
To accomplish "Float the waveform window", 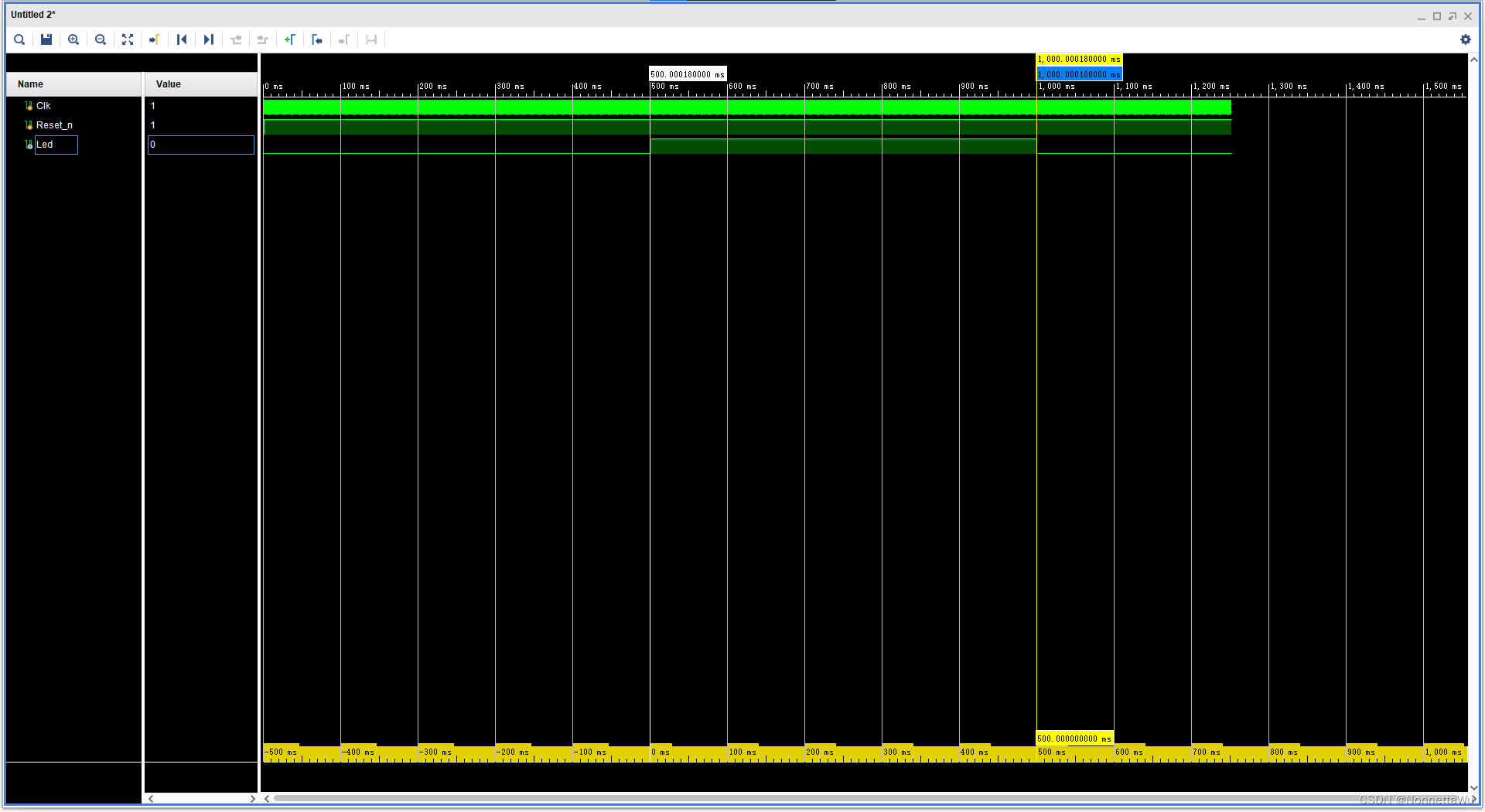I will coord(1453,16).
